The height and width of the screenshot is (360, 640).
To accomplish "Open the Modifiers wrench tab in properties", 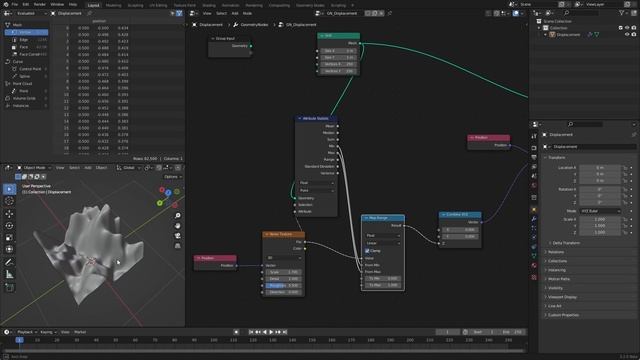I will click(534, 219).
